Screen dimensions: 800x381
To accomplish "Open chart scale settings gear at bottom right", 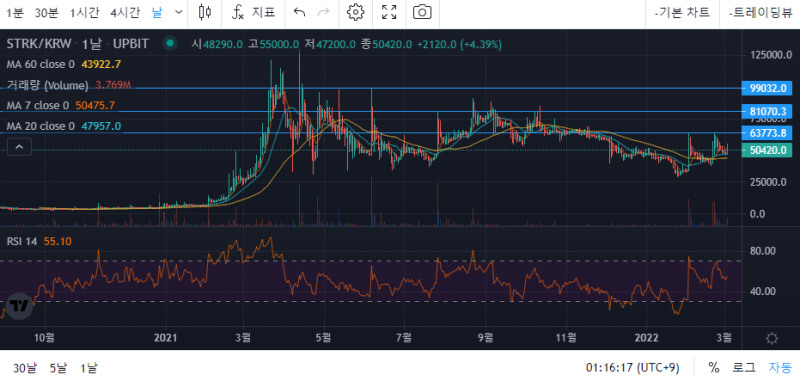I will pyautogui.click(x=772, y=338).
